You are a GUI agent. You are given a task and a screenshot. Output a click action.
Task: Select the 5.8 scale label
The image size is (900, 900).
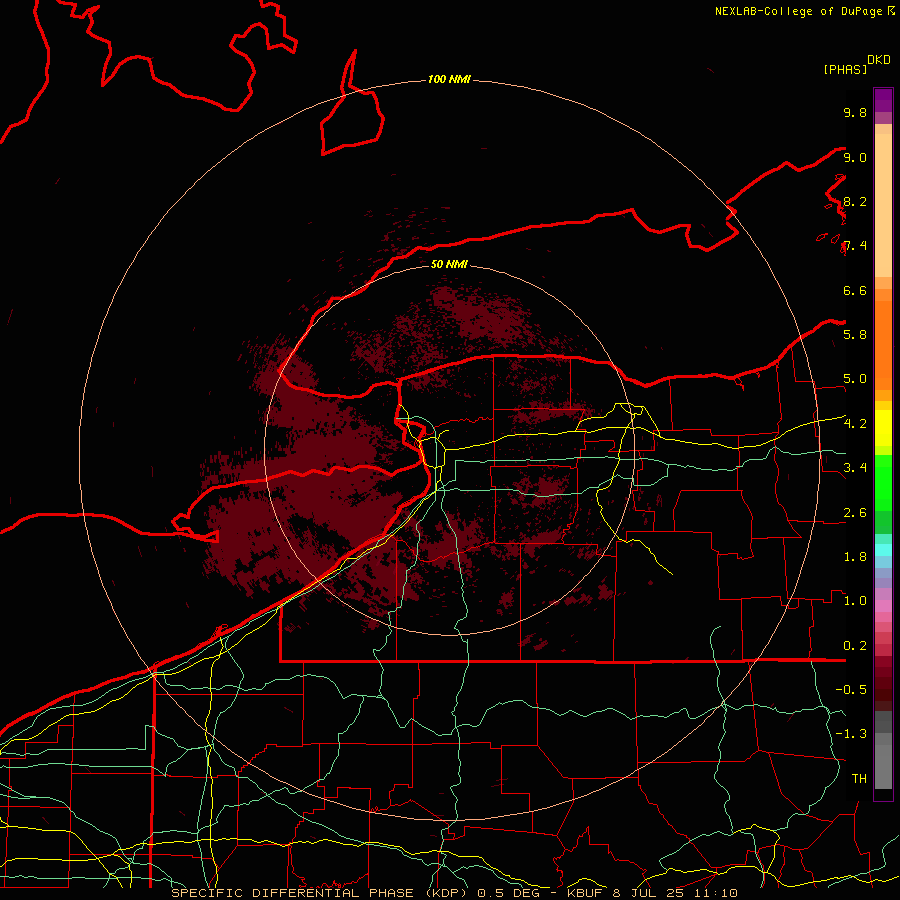[x=855, y=335]
